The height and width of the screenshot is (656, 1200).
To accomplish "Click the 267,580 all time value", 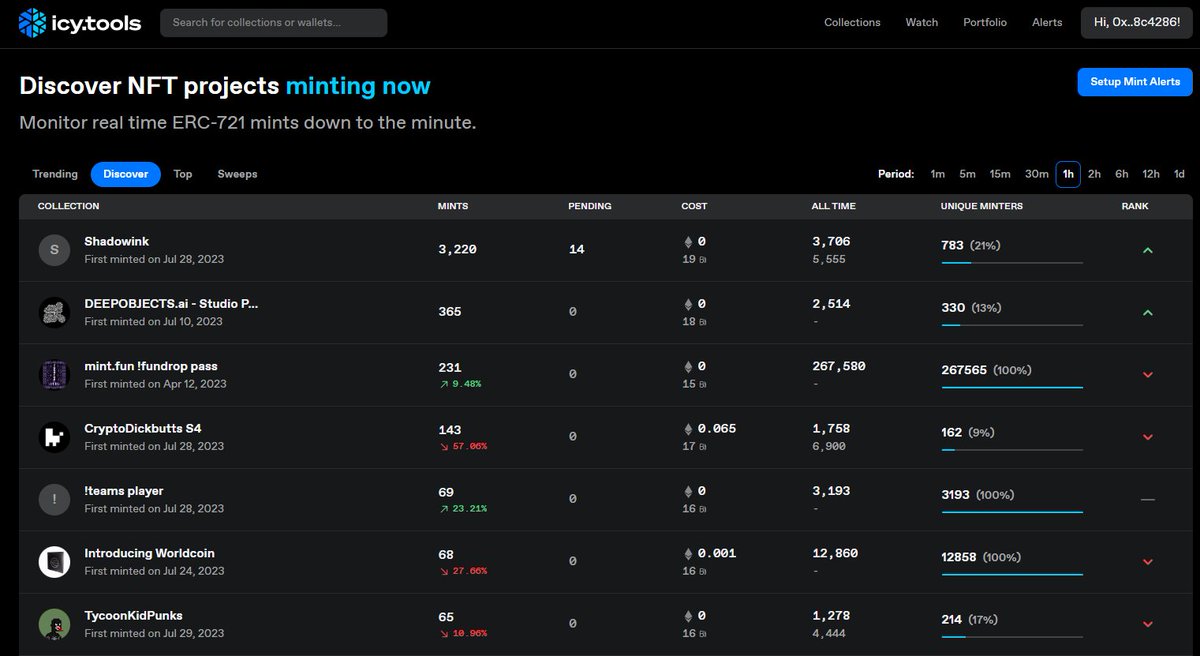I will pyautogui.click(x=838, y=367).
